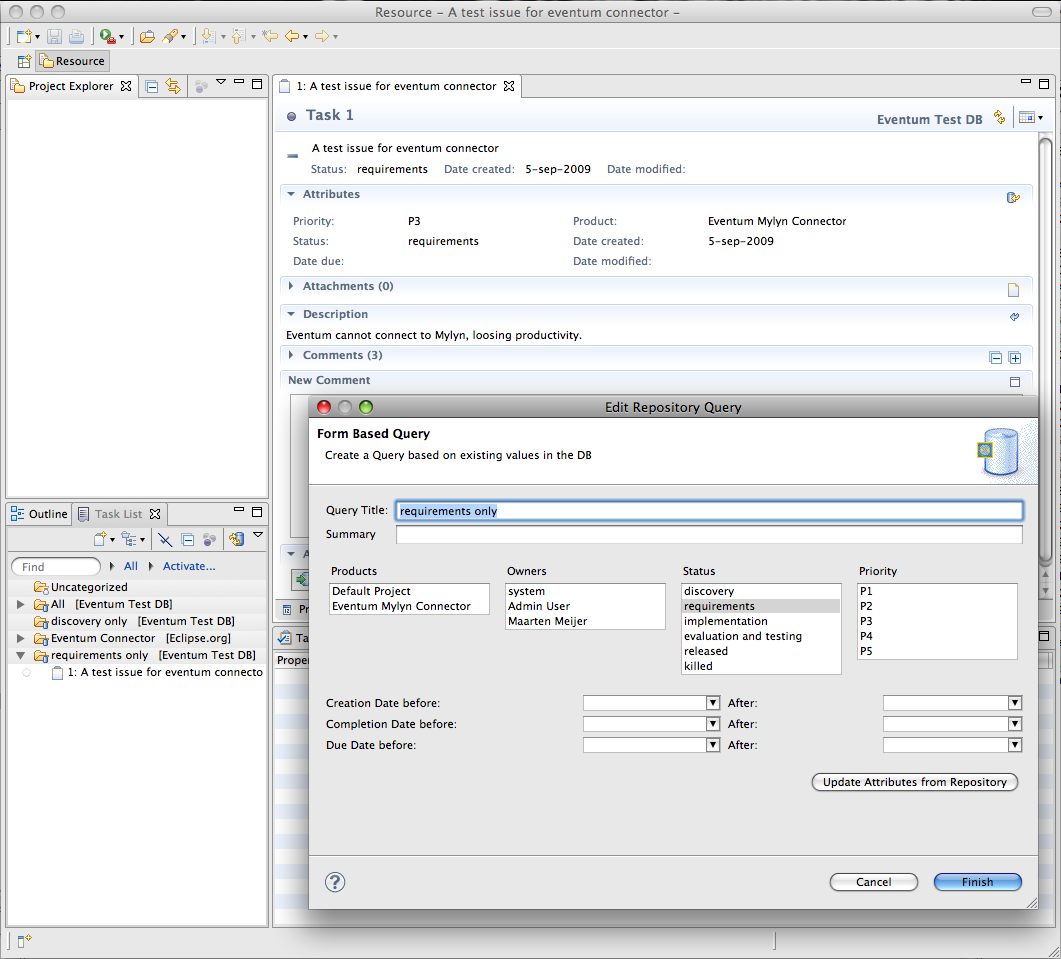Screen dimensions: 1061x959
Task: Collapse the Description section
Action: [x=291, y=314]
